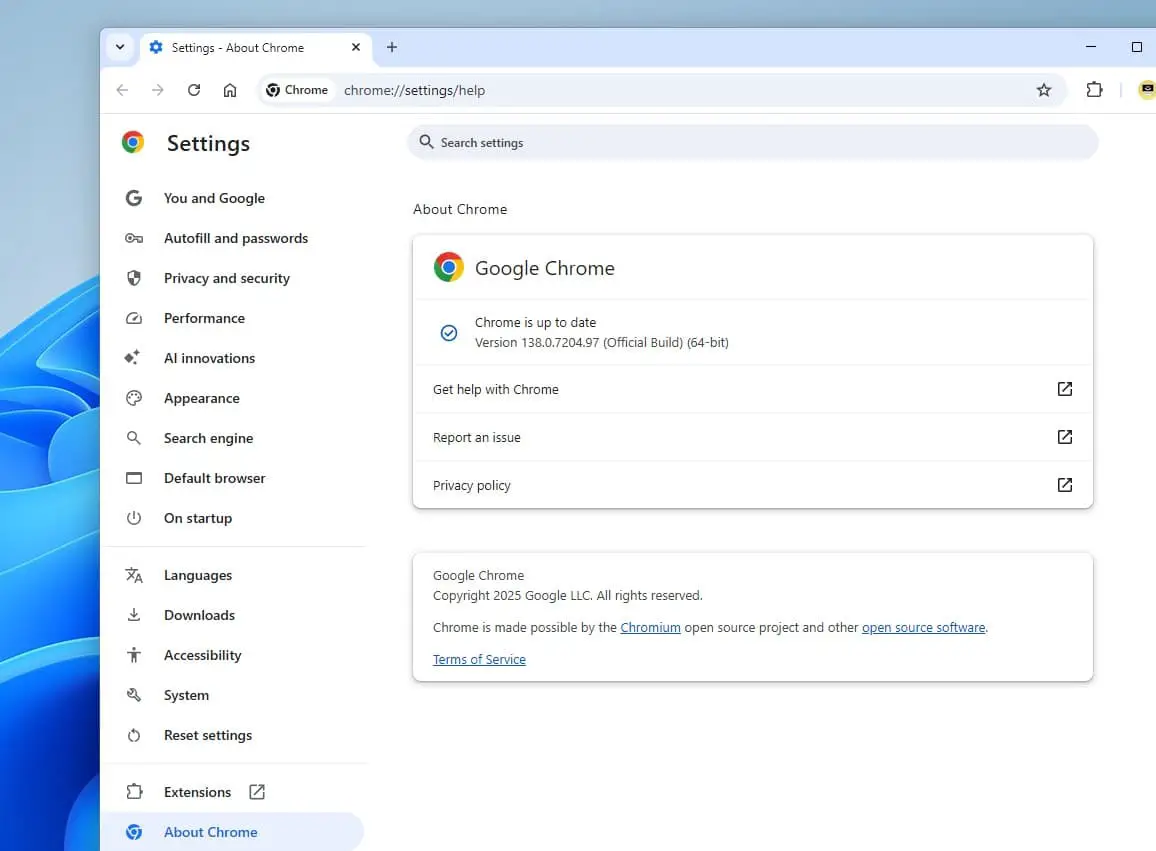Open Appearance settings

click(x=201, y=398)
